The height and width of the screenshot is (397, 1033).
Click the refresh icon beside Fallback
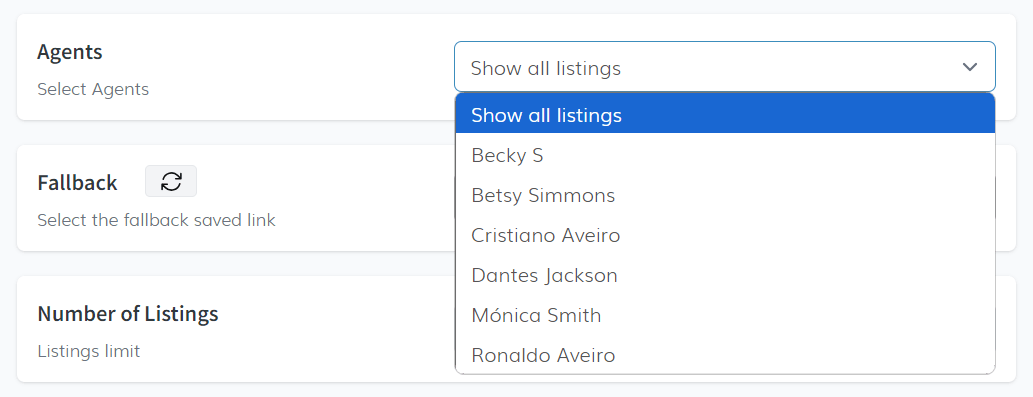tap(171, 181)
